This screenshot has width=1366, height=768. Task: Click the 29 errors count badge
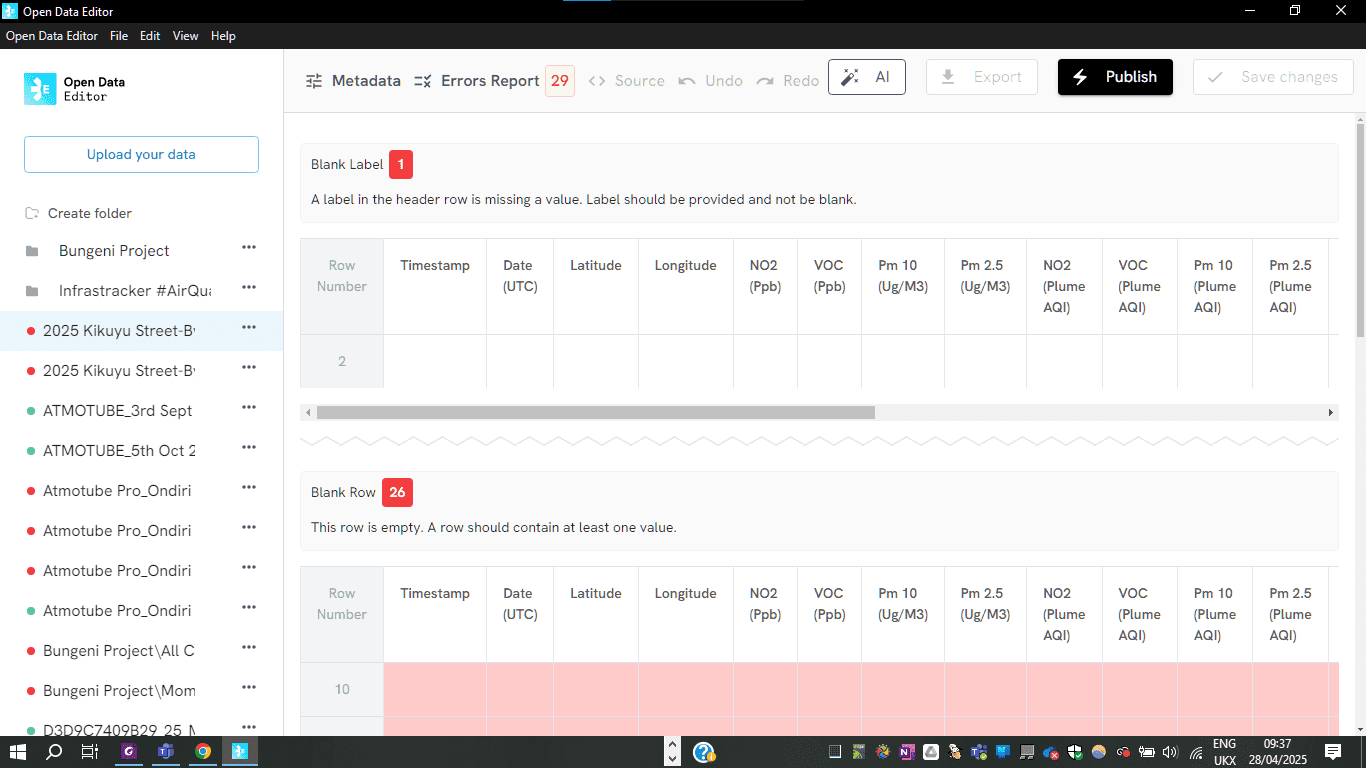tap(560, 81)
